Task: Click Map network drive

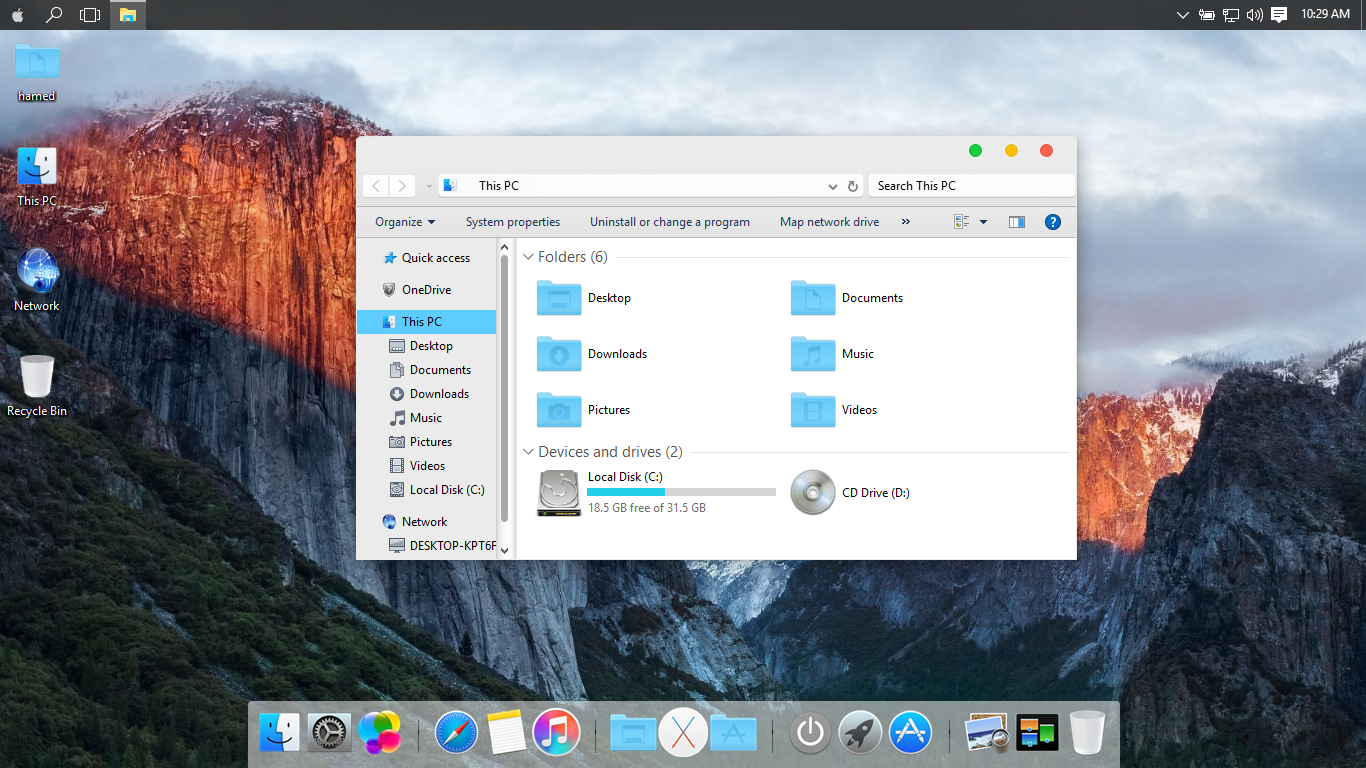Action: (829, 222)
